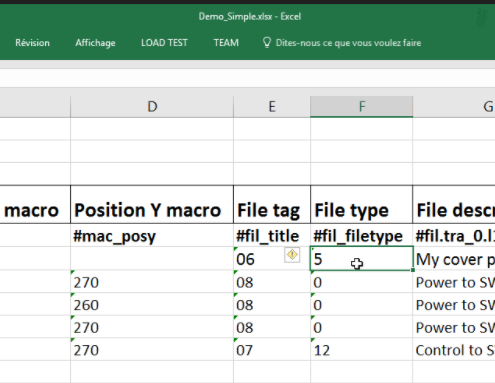The height and width of the screenshot is (383, 495).
Task: Select the "Position Y macro" header cell
Action: pos(152,204)
